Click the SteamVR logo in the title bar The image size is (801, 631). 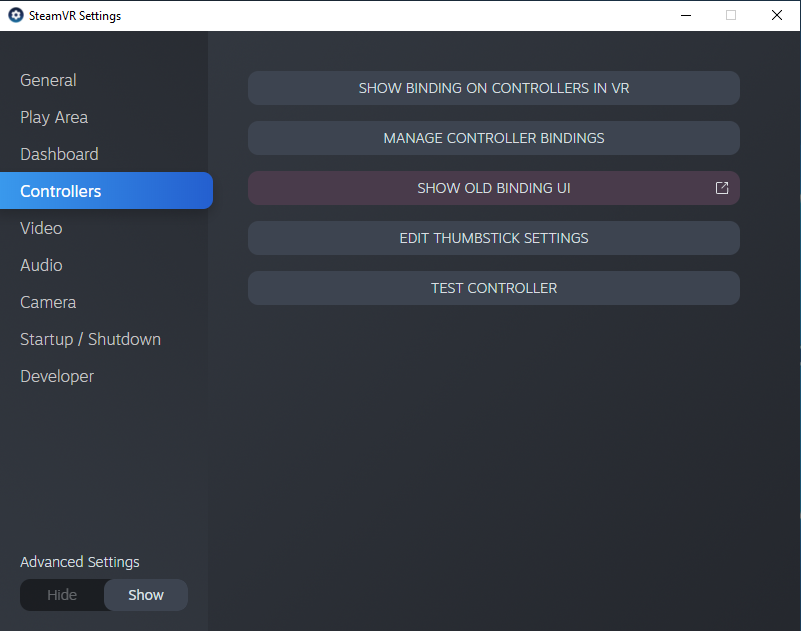(x=15, y=16)
